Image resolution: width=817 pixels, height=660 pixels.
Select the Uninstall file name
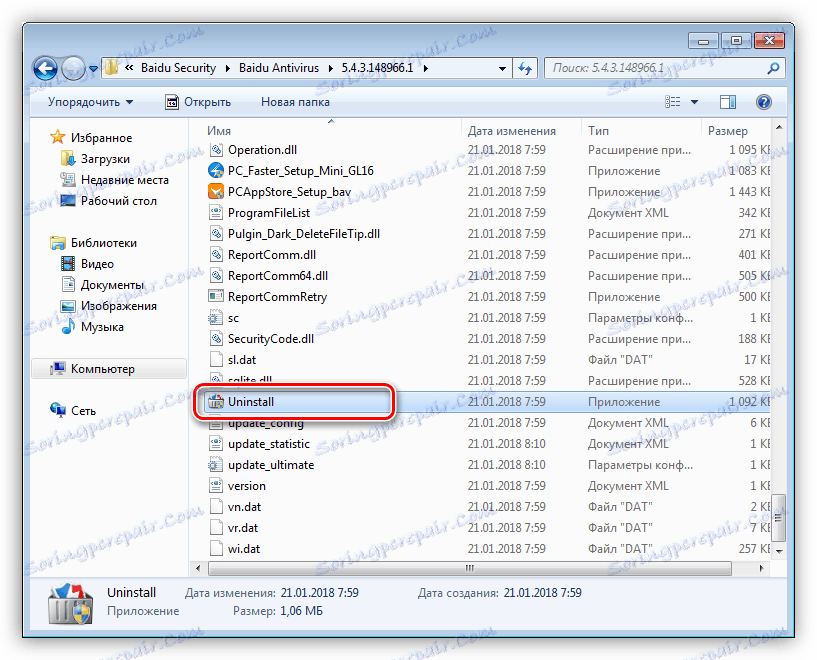(251, 402)
